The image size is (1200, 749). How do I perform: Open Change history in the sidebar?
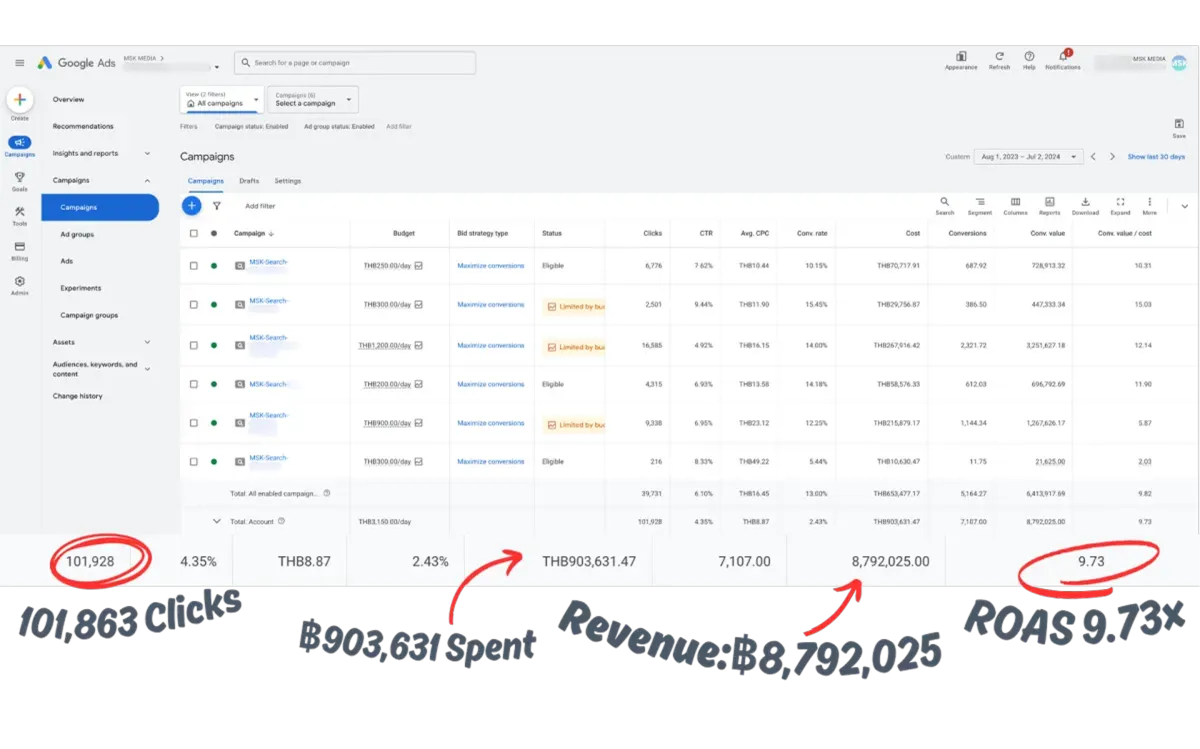[78, 396]
